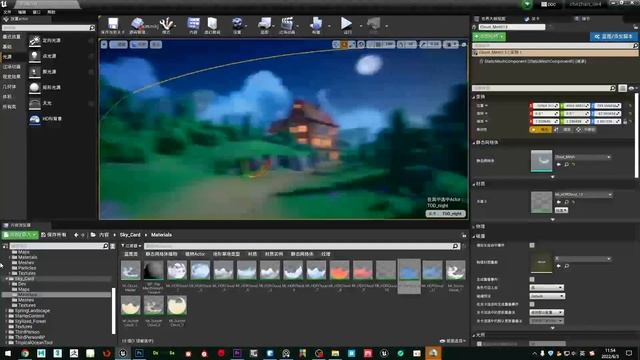Viewport: 640px width, 360px height.
Task: Click the find-in-content-browser magnifier under Cloud_Mesh
Action: [x=567, y=164]
